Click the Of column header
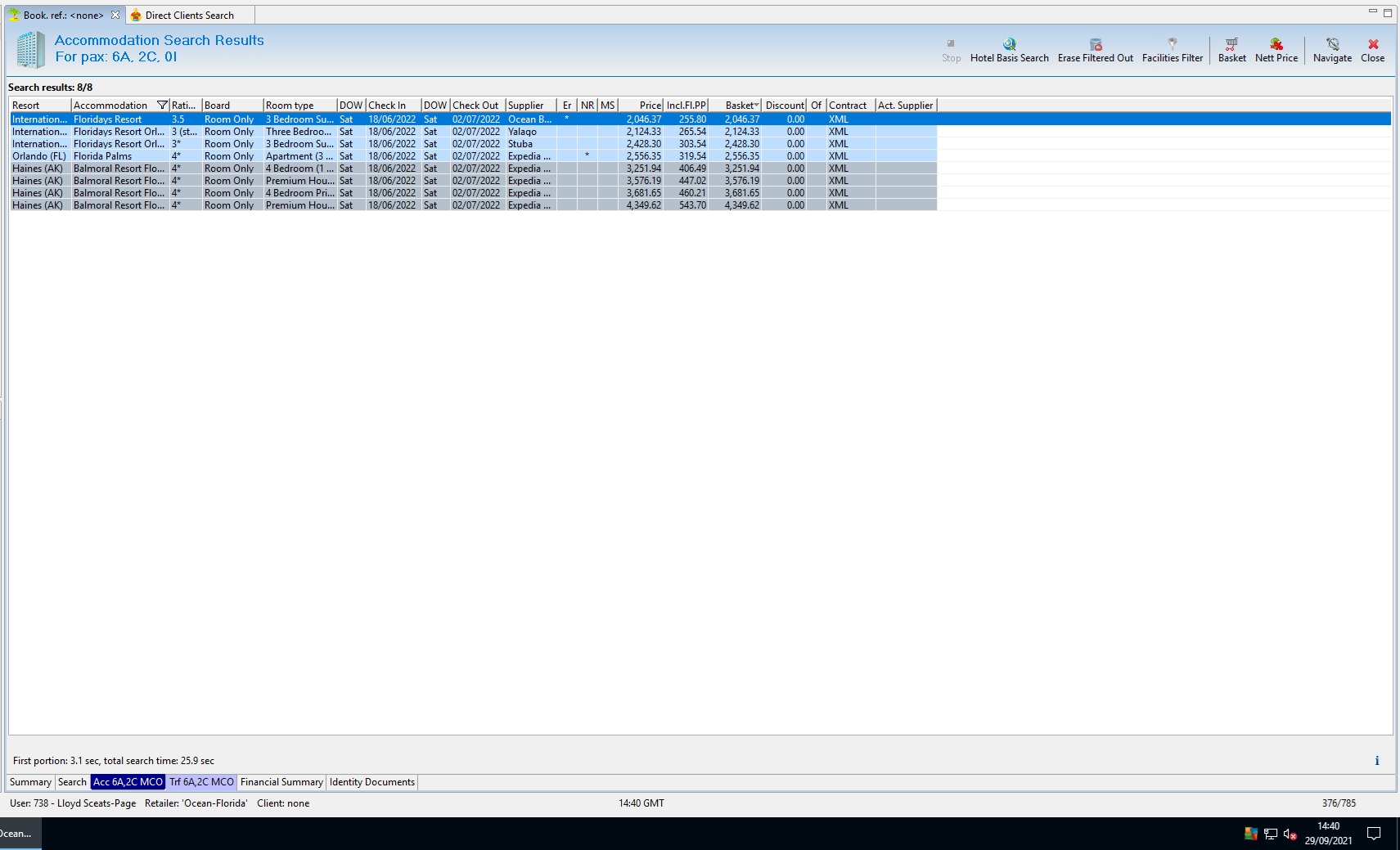 point(816,106)
